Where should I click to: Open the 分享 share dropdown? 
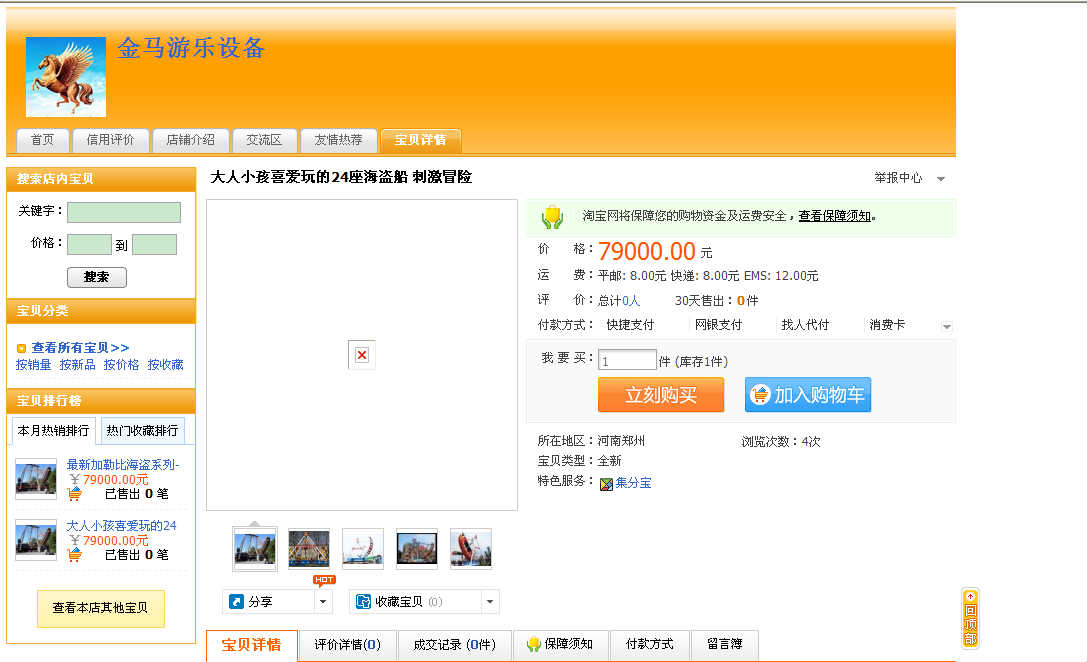[323, 602]
